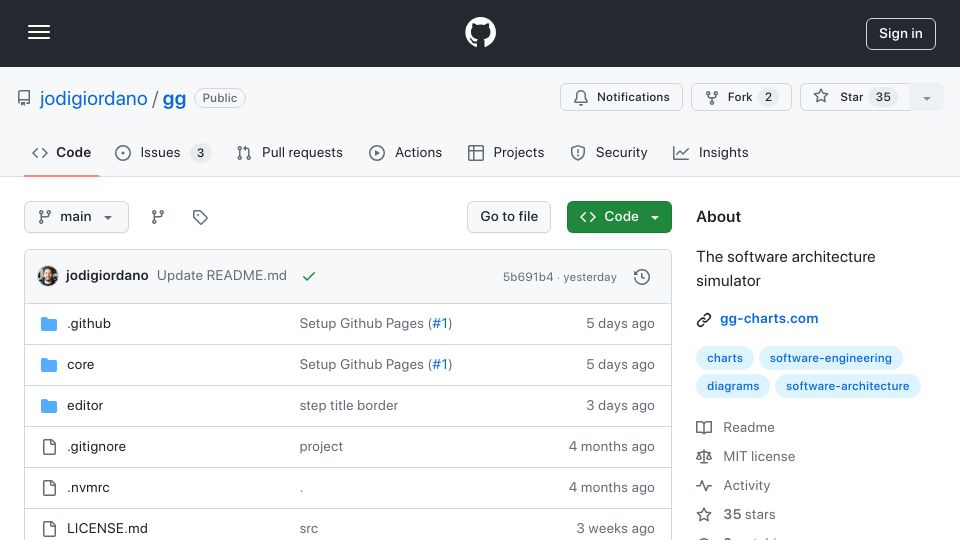
Task: Click the core folder icon
Action: point(49,365)
